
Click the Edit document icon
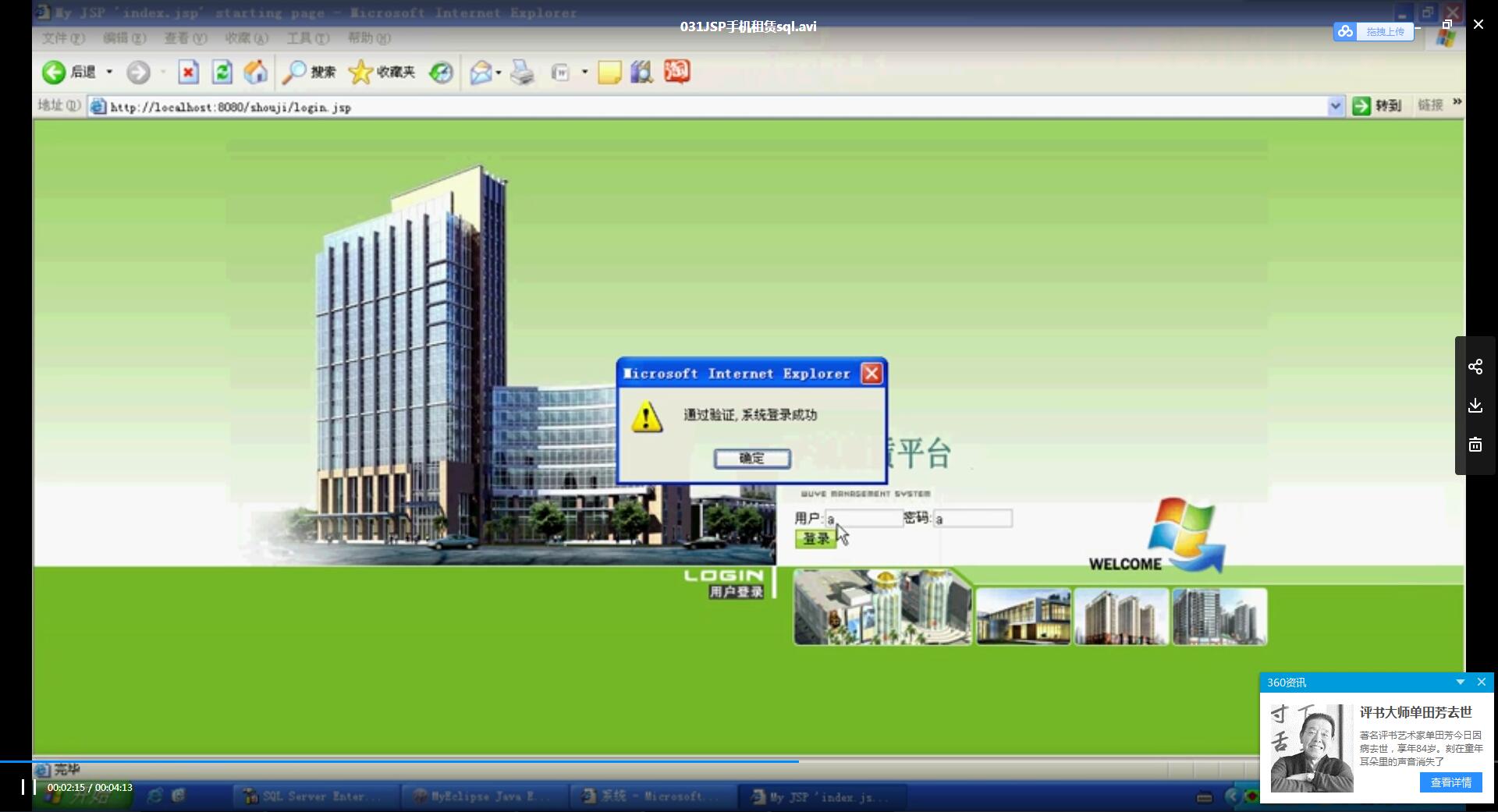click(560, 73)
